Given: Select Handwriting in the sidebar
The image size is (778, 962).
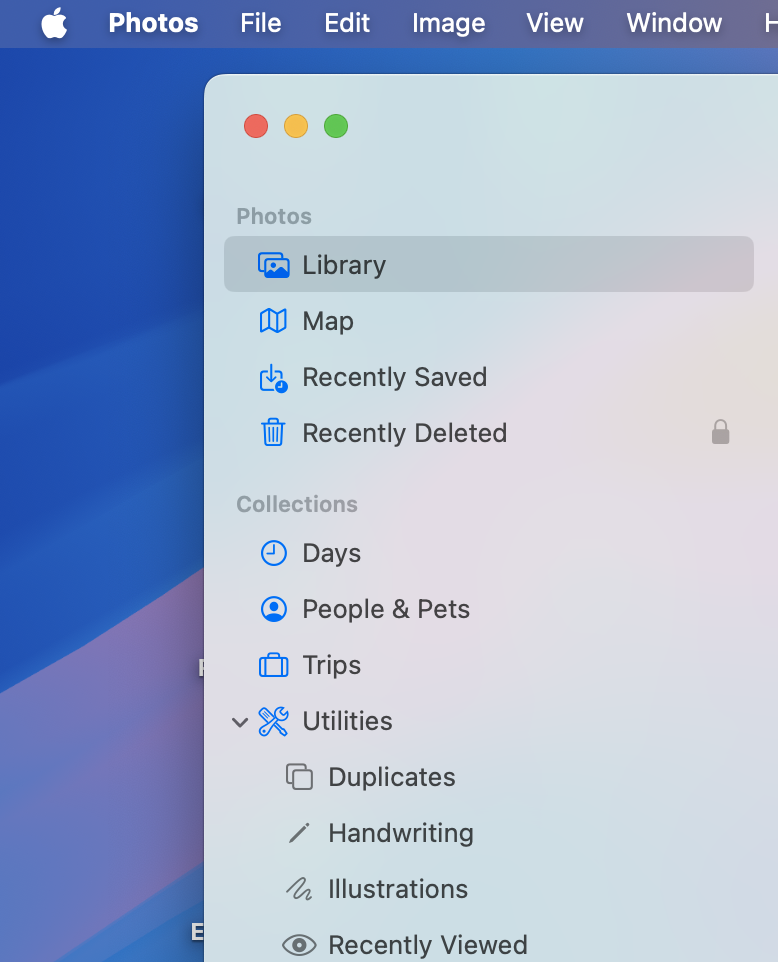Looking at the screenshot, I should [400, 833].
